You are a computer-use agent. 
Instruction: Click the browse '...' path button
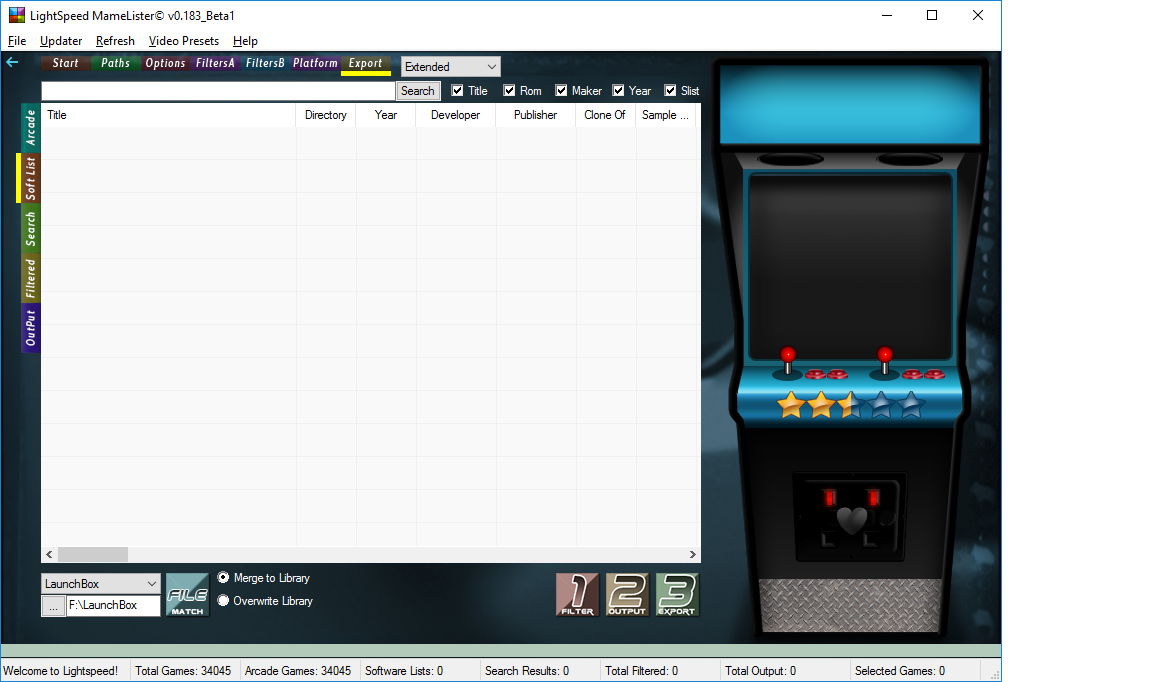(x=53, y=606)
